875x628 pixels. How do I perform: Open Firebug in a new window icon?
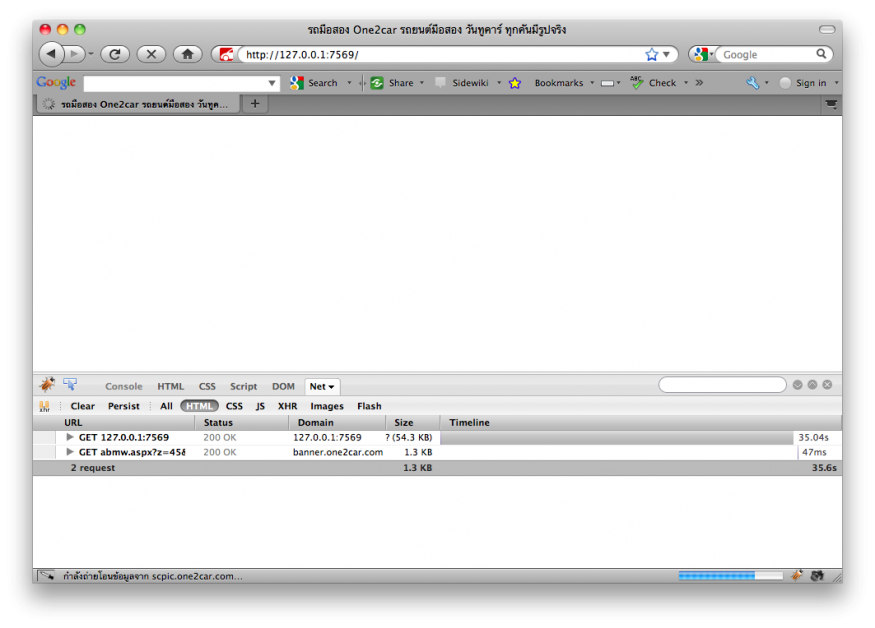(812, 385)
